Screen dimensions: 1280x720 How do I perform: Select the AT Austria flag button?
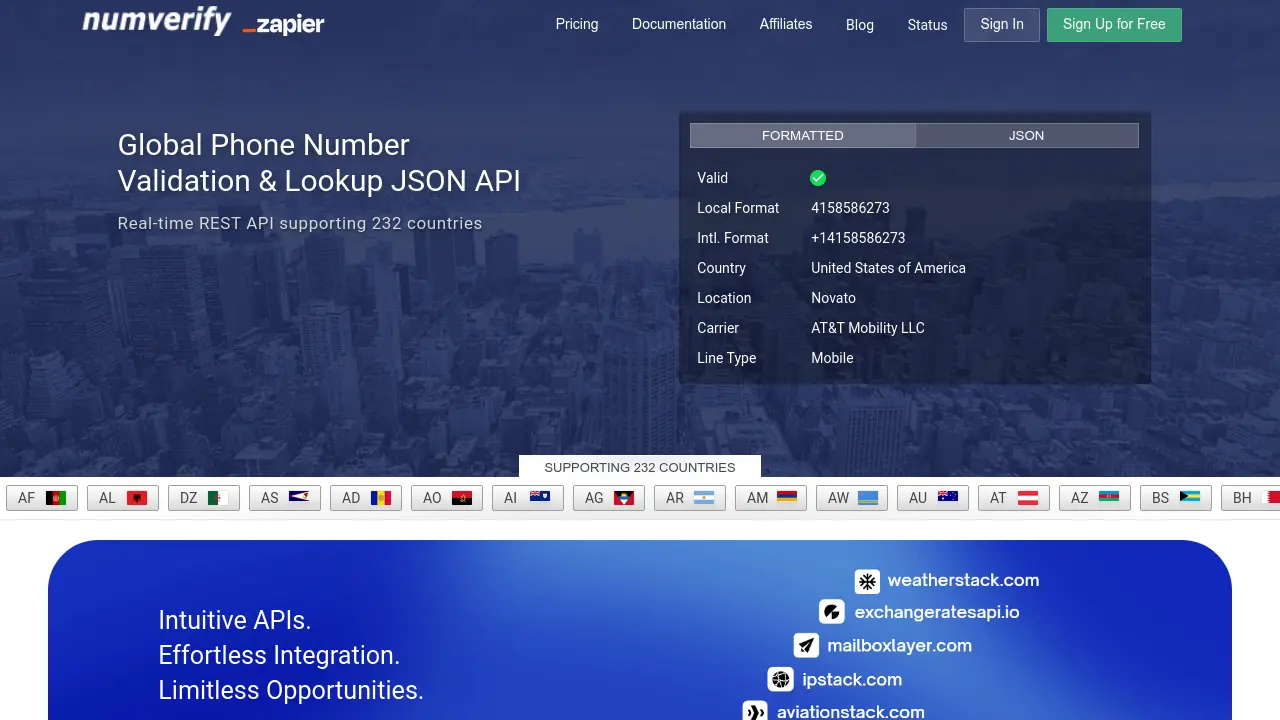point(1014,498)
